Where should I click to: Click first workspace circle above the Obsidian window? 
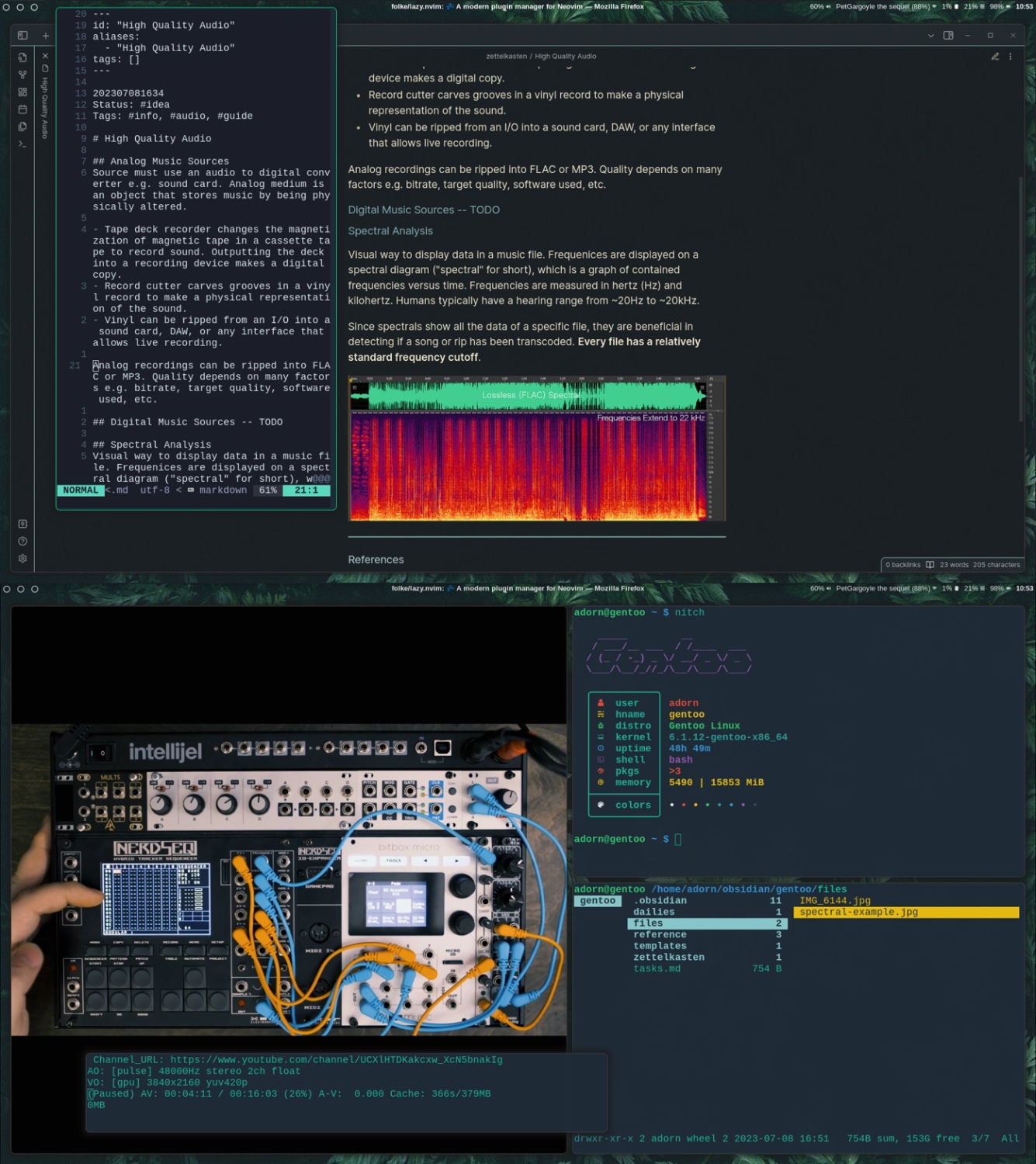pos(7,7)
